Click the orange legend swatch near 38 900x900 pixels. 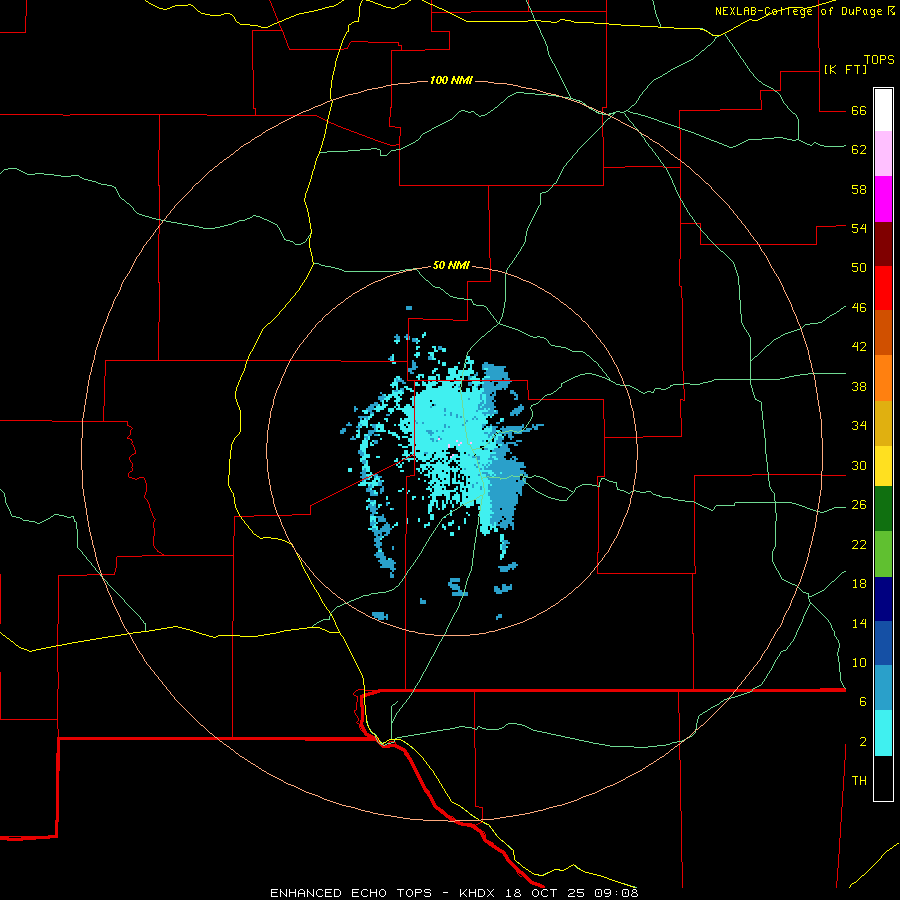coord(883,378)
